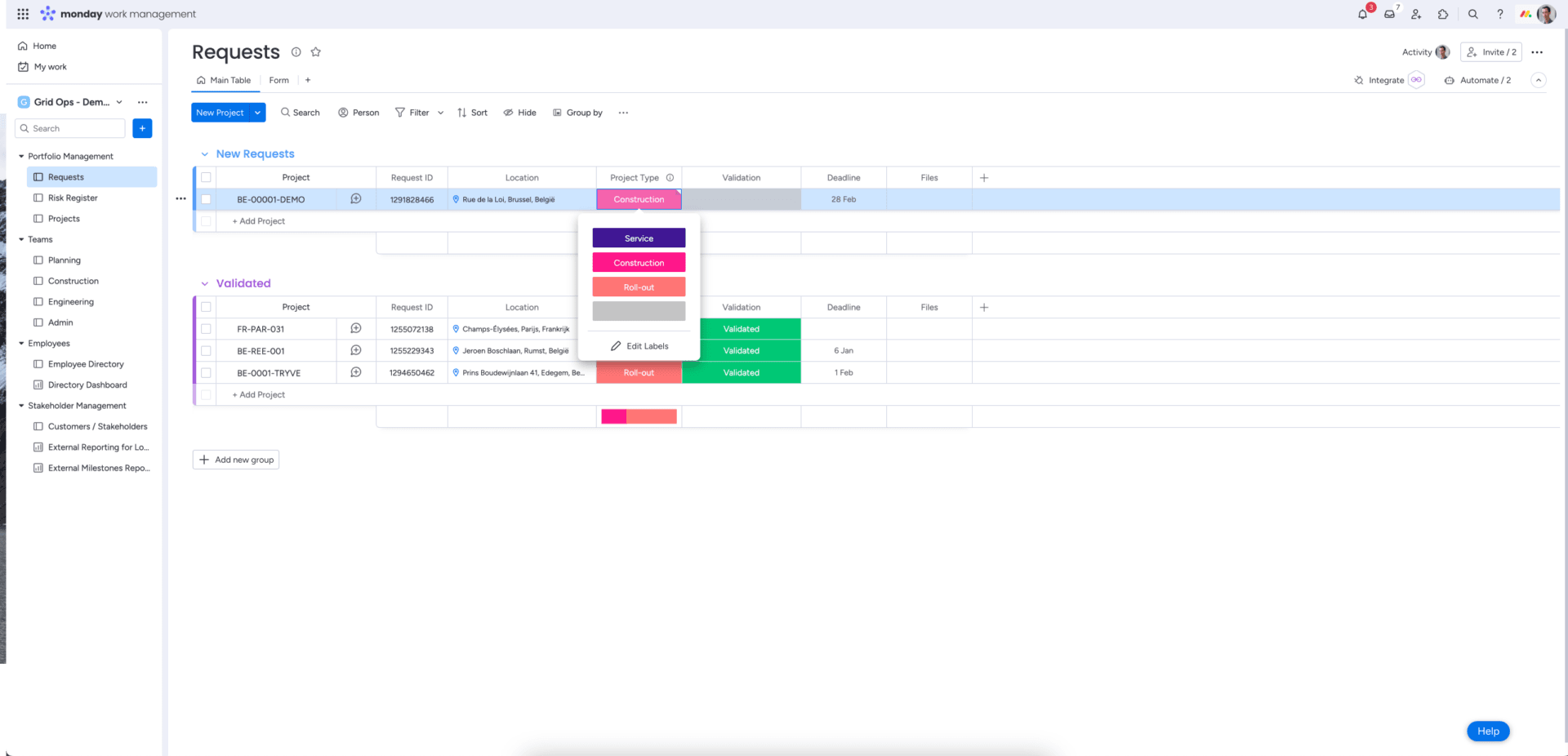This screenshot has width=1568, height=756.
Task: Open the Automate / 2 button
Action: click(x=1478, y=80)
